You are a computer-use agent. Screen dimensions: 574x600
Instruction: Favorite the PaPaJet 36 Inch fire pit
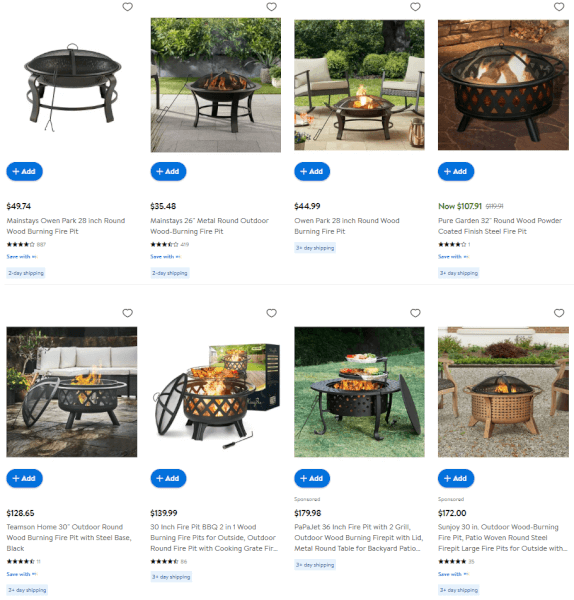pyautogui.click(x=415, y=313)
